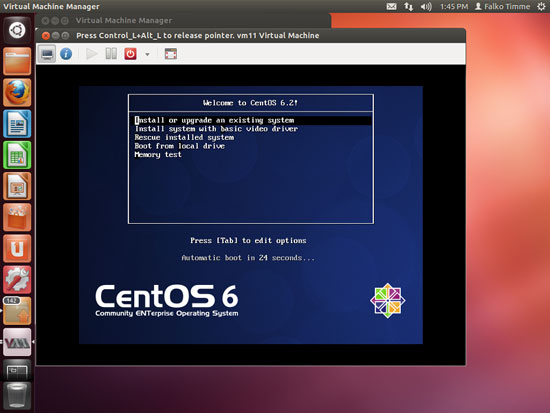
Task: Open the Trash in the launcher
Action: point(17,396)
